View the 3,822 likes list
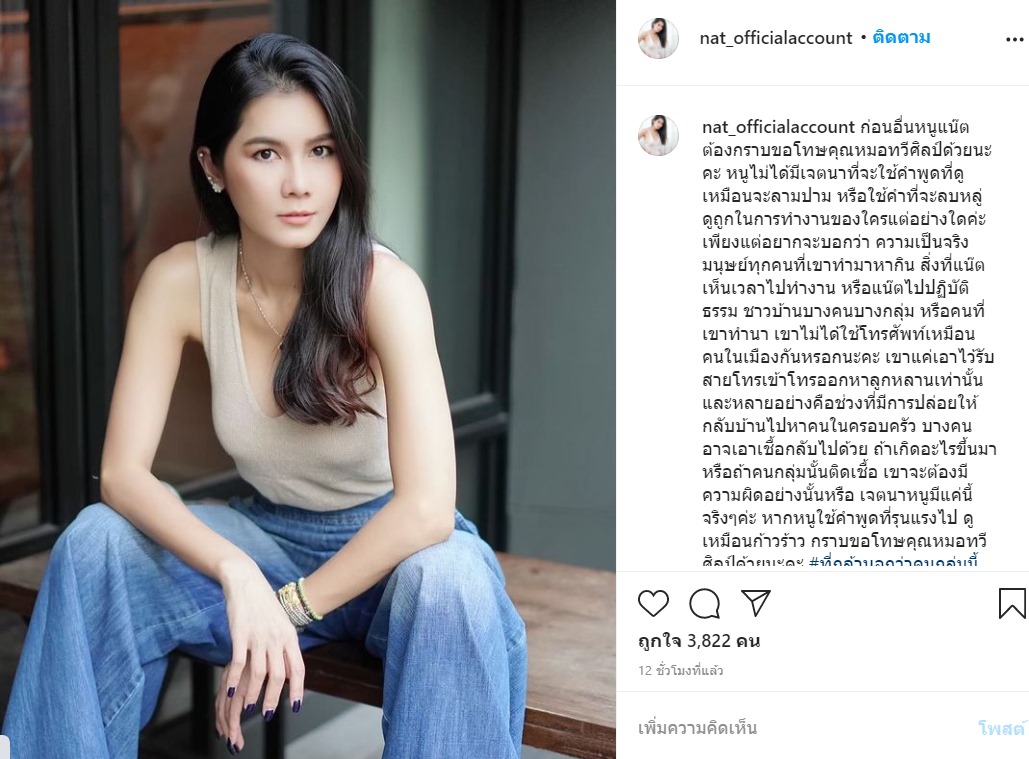 point(699,640)
